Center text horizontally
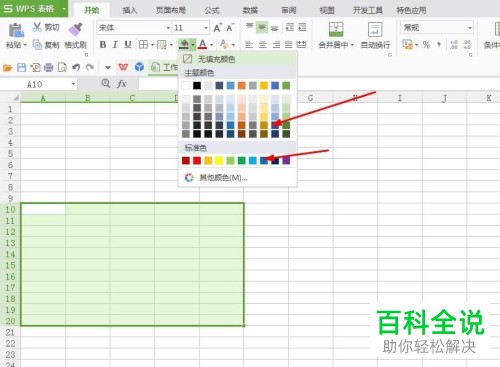Image resolution: width=500 pixels, height=367 pixels. coord(263,44)
